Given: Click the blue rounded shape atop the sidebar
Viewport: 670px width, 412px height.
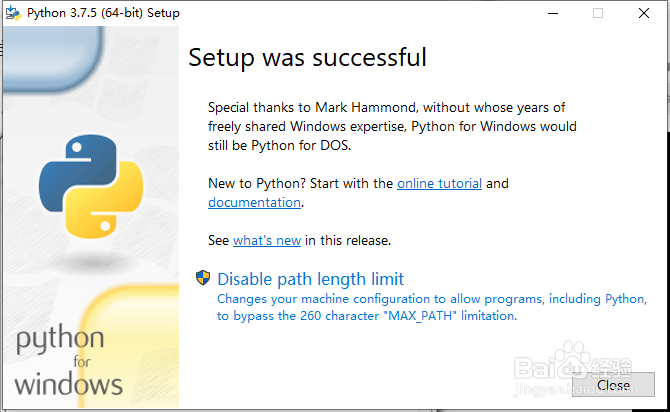Looking at the screenshot, I should pos(53,59).
